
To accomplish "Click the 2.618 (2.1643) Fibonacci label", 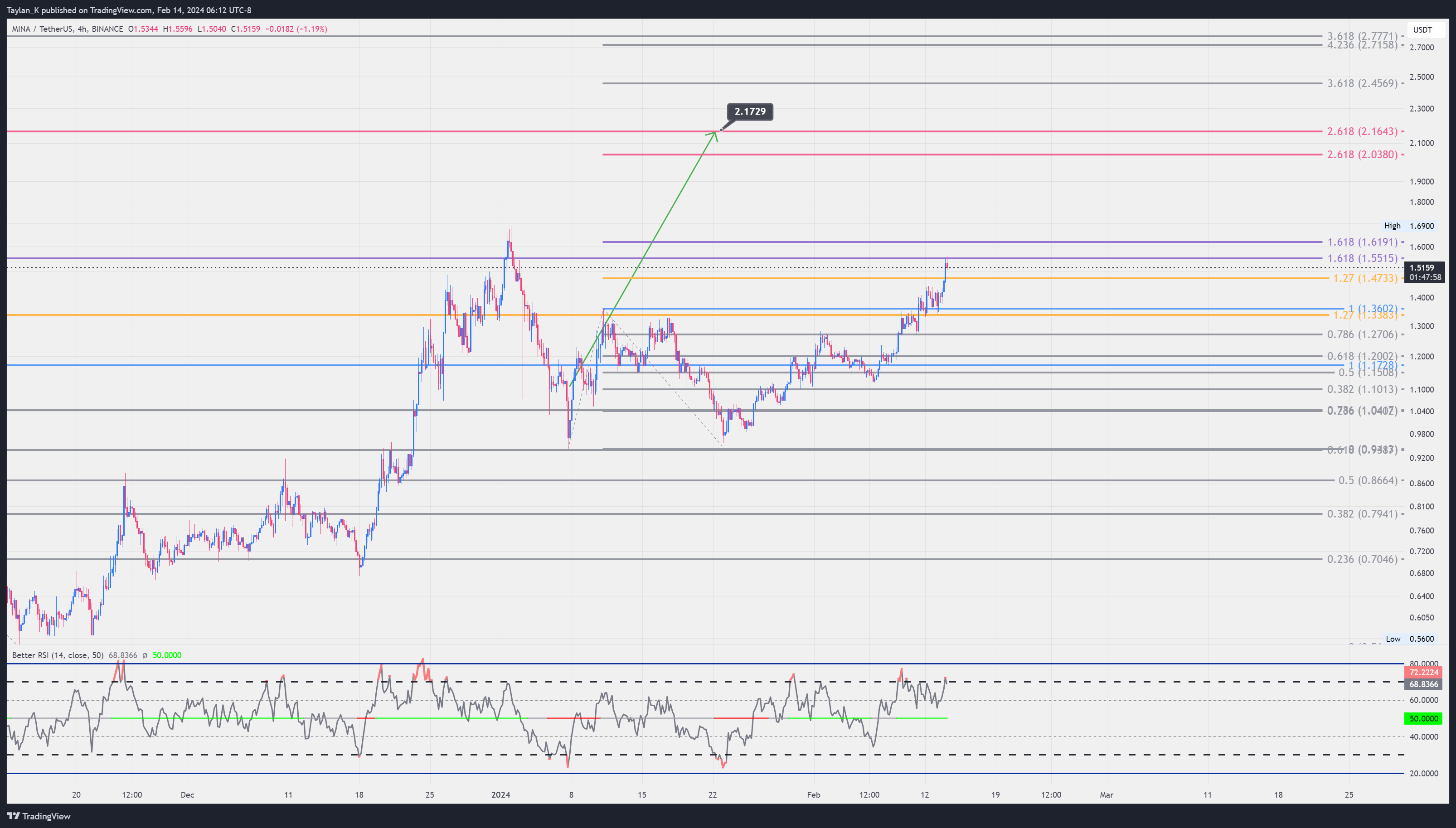I will pyautogui.click(x=1362, y=131).
